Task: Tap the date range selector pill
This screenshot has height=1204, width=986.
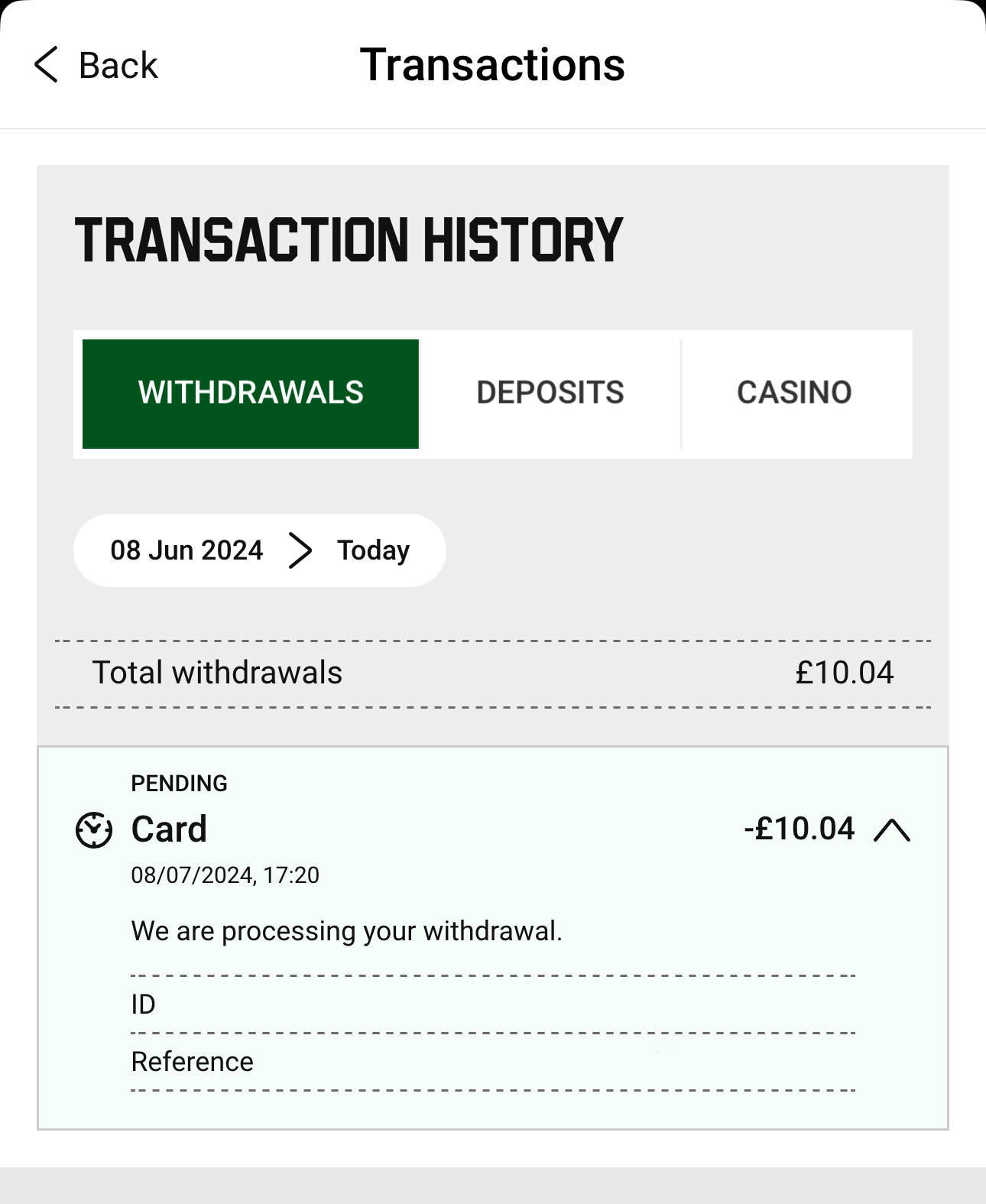Action: click(x=258, y=550)
